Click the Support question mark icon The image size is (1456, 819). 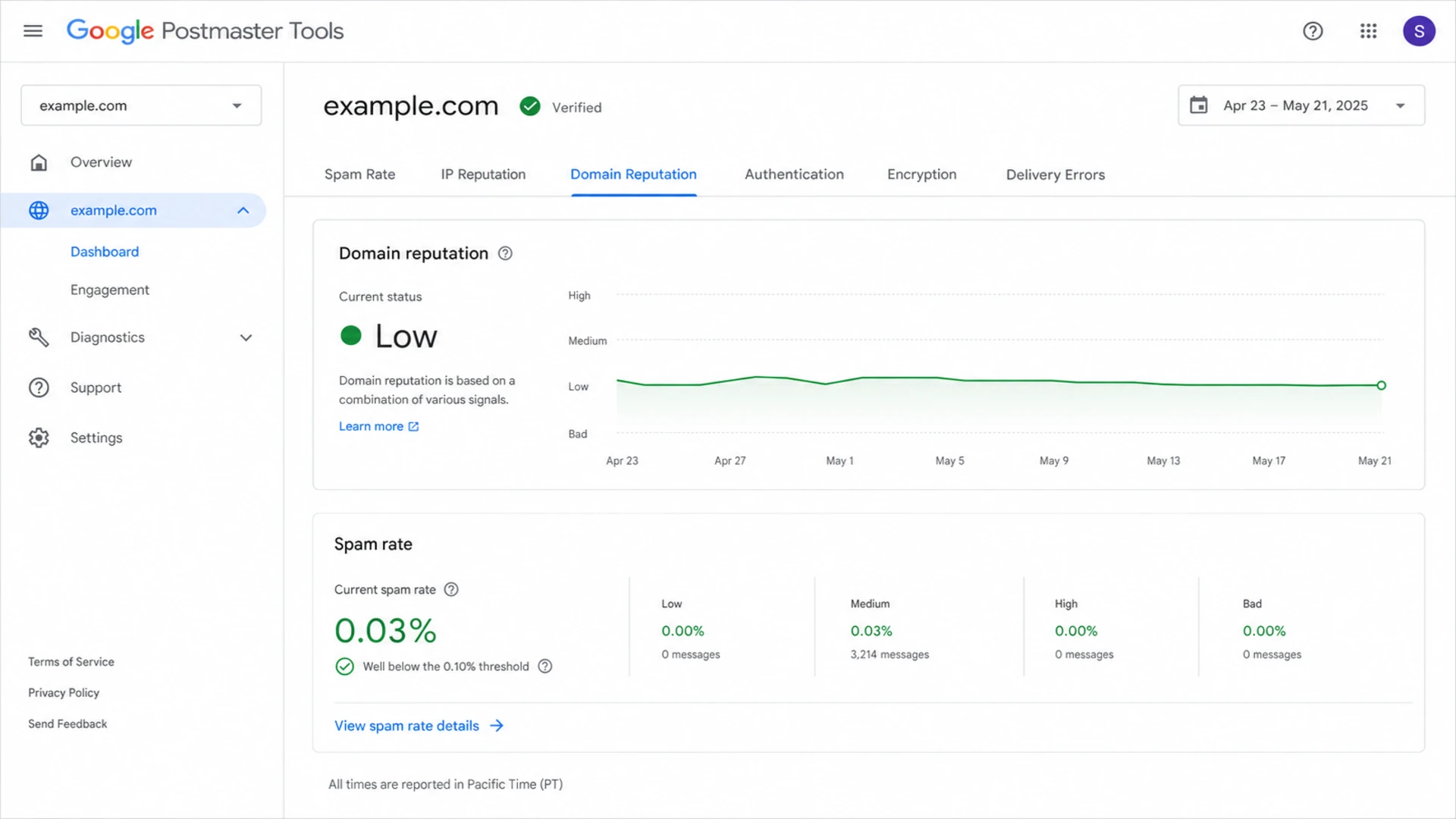click(x=39, y=388)
